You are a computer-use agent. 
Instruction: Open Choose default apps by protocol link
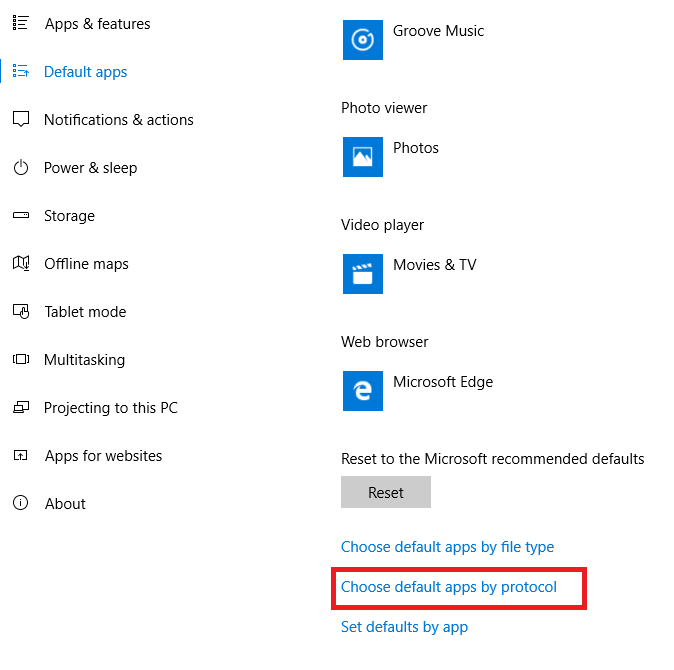pyautogui.click(x=449, y=587)
